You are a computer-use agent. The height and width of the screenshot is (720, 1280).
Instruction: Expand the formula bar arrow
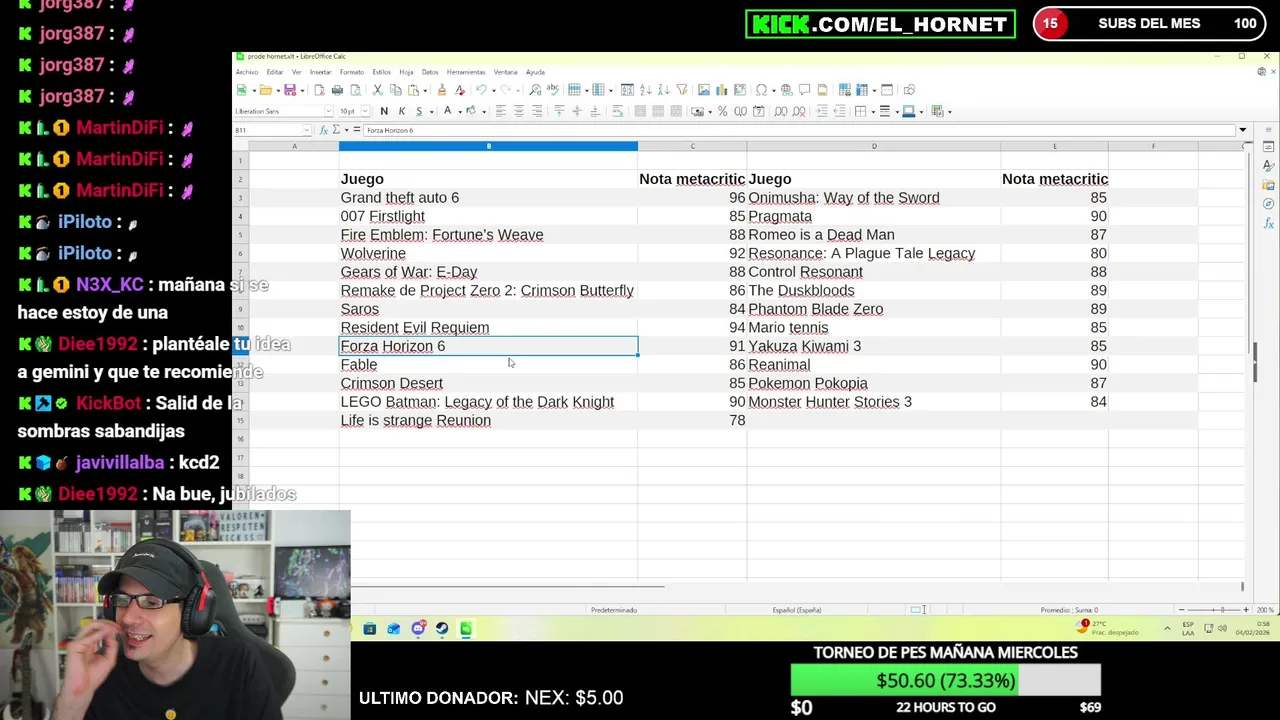[x=1242, y=130]
